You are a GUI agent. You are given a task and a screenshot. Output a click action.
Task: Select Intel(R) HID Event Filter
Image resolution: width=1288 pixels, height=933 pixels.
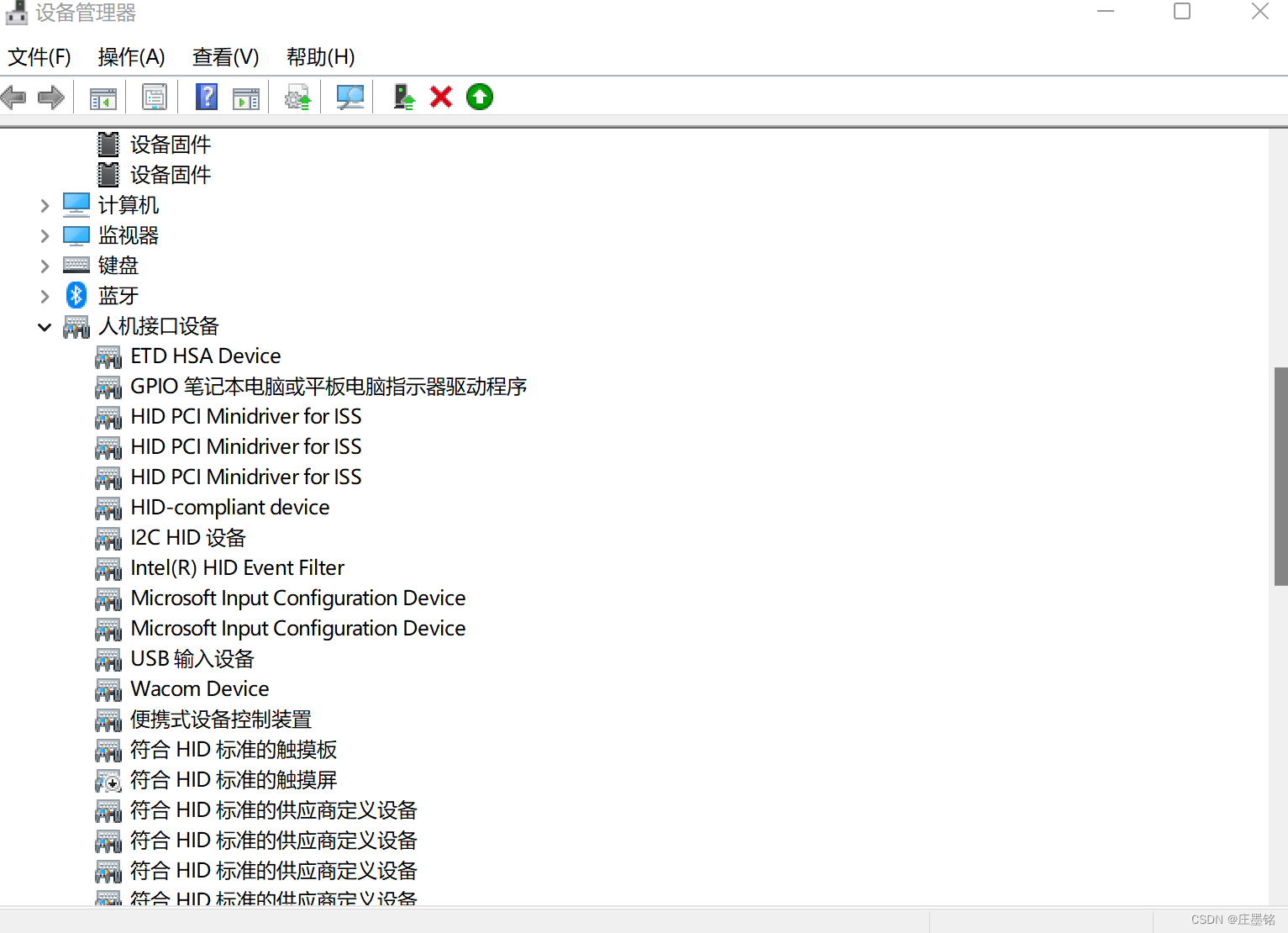(x=238, y=568)
